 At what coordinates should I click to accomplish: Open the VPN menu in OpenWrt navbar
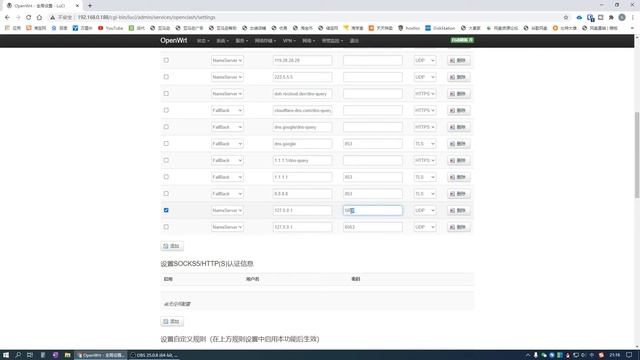click(x=289, y=41)
